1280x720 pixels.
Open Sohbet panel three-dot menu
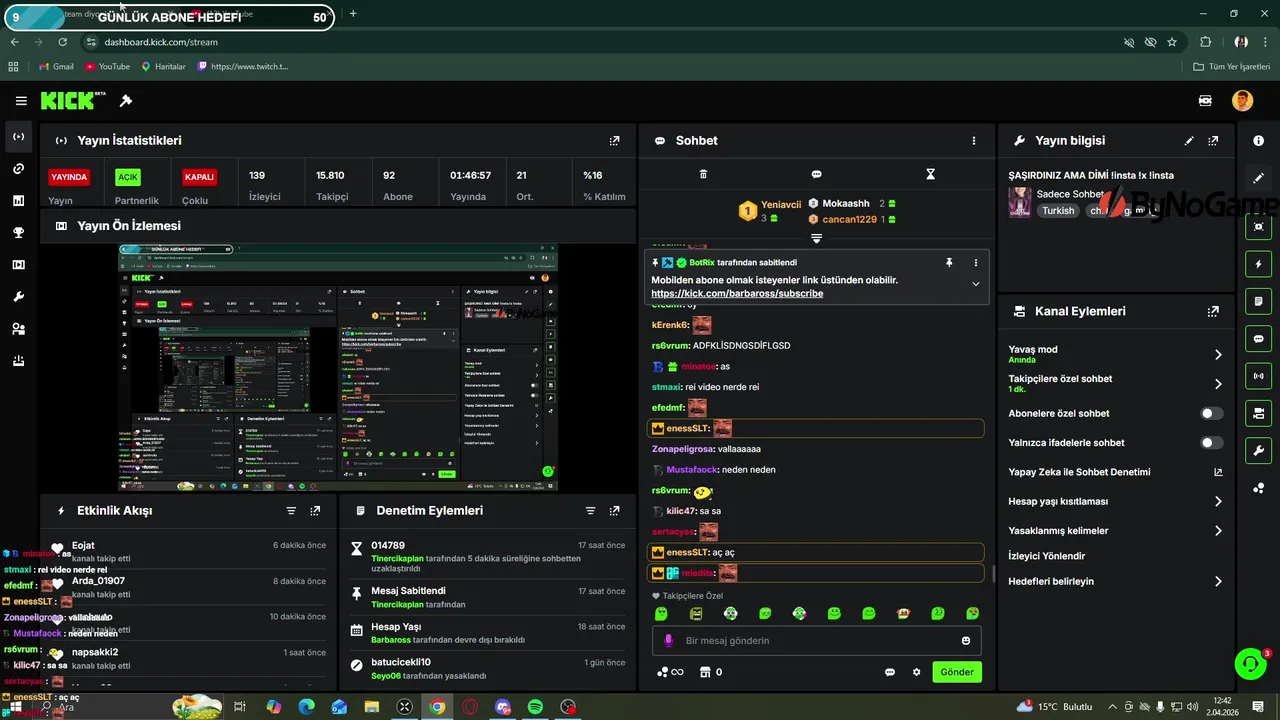coord(974,141)
